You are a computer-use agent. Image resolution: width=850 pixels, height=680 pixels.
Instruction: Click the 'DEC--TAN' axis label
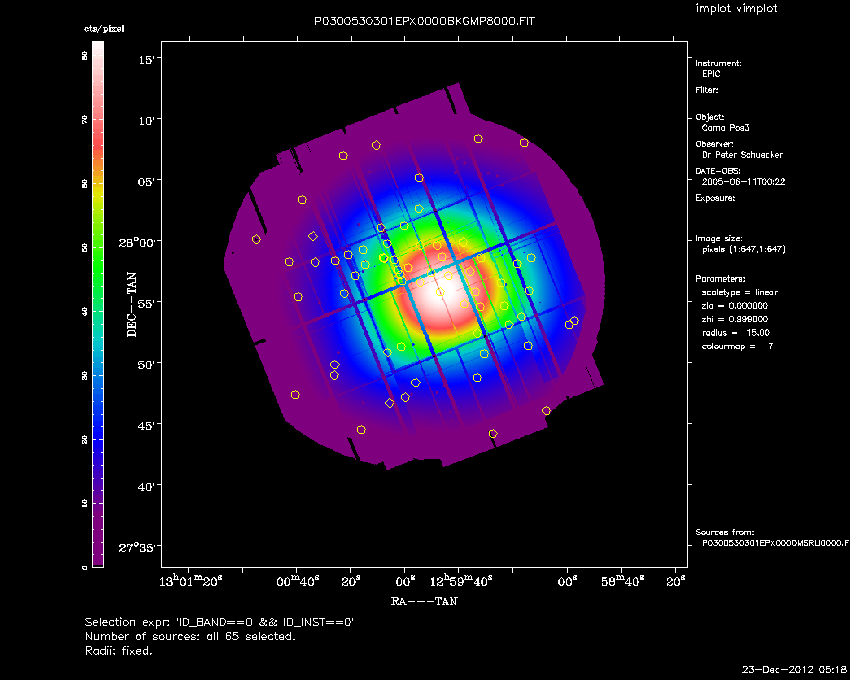tap(132, 305)
